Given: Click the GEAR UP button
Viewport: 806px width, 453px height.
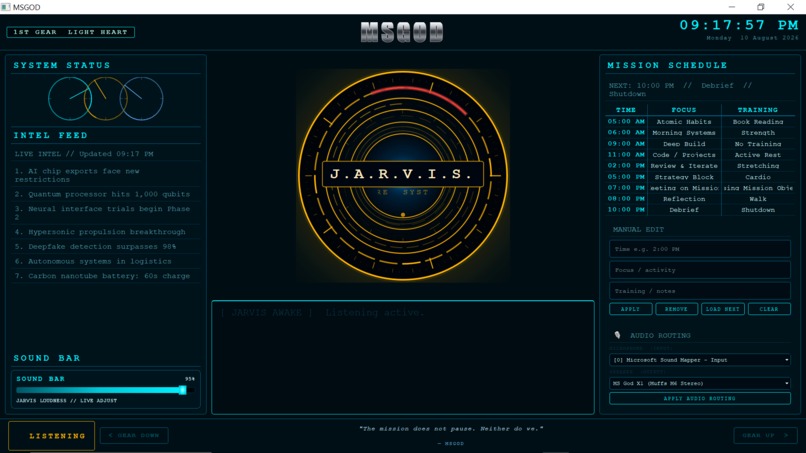Looking at the screenshot, I should point(765,436).
